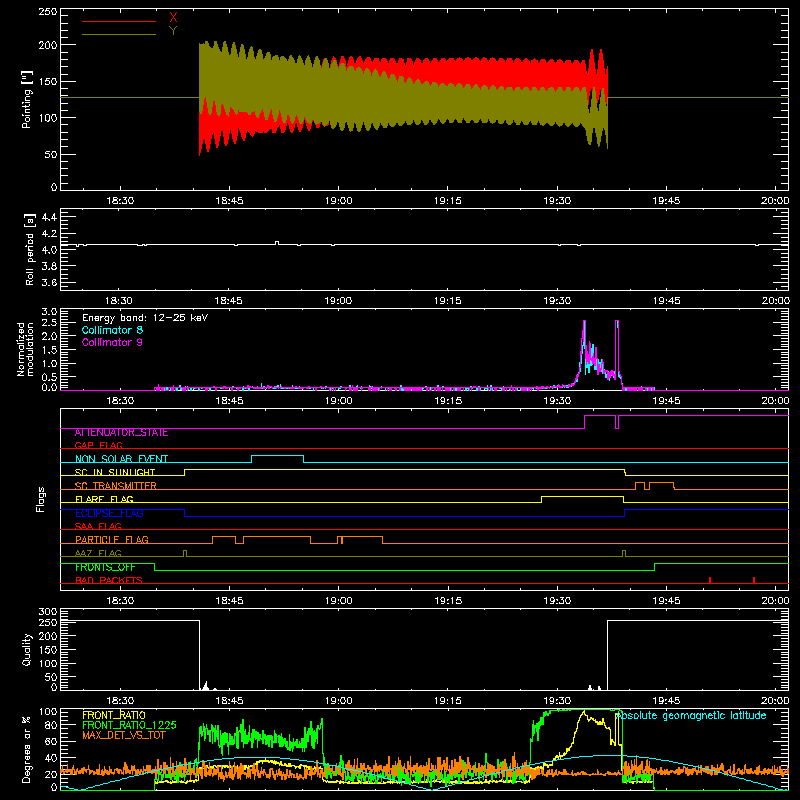Click the red X legend label
The height and width of the screenshot is (800, 800).
tap(173, 18)
